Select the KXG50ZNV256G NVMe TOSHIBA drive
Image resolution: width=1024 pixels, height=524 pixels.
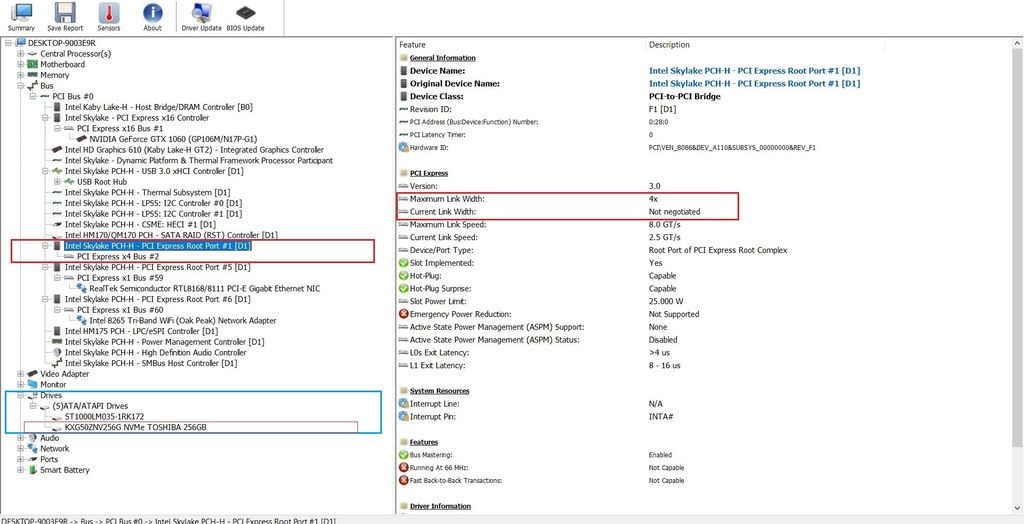click(142, 427)
